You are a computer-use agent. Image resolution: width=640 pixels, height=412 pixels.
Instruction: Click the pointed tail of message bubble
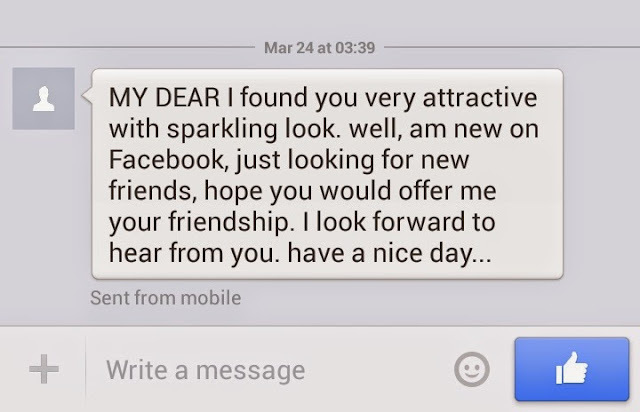[89, 98]
